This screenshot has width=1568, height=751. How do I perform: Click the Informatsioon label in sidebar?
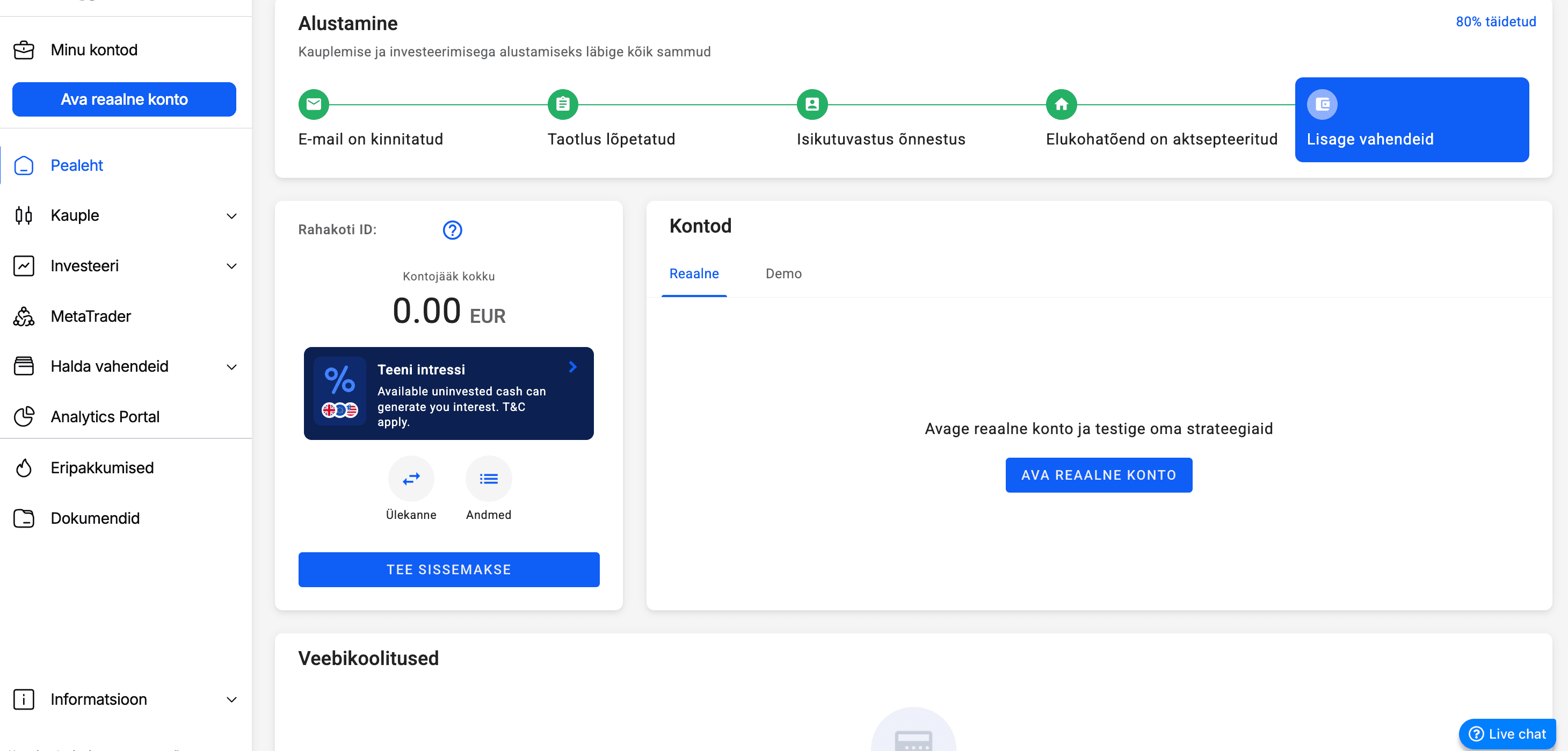(x=99, y=699)
